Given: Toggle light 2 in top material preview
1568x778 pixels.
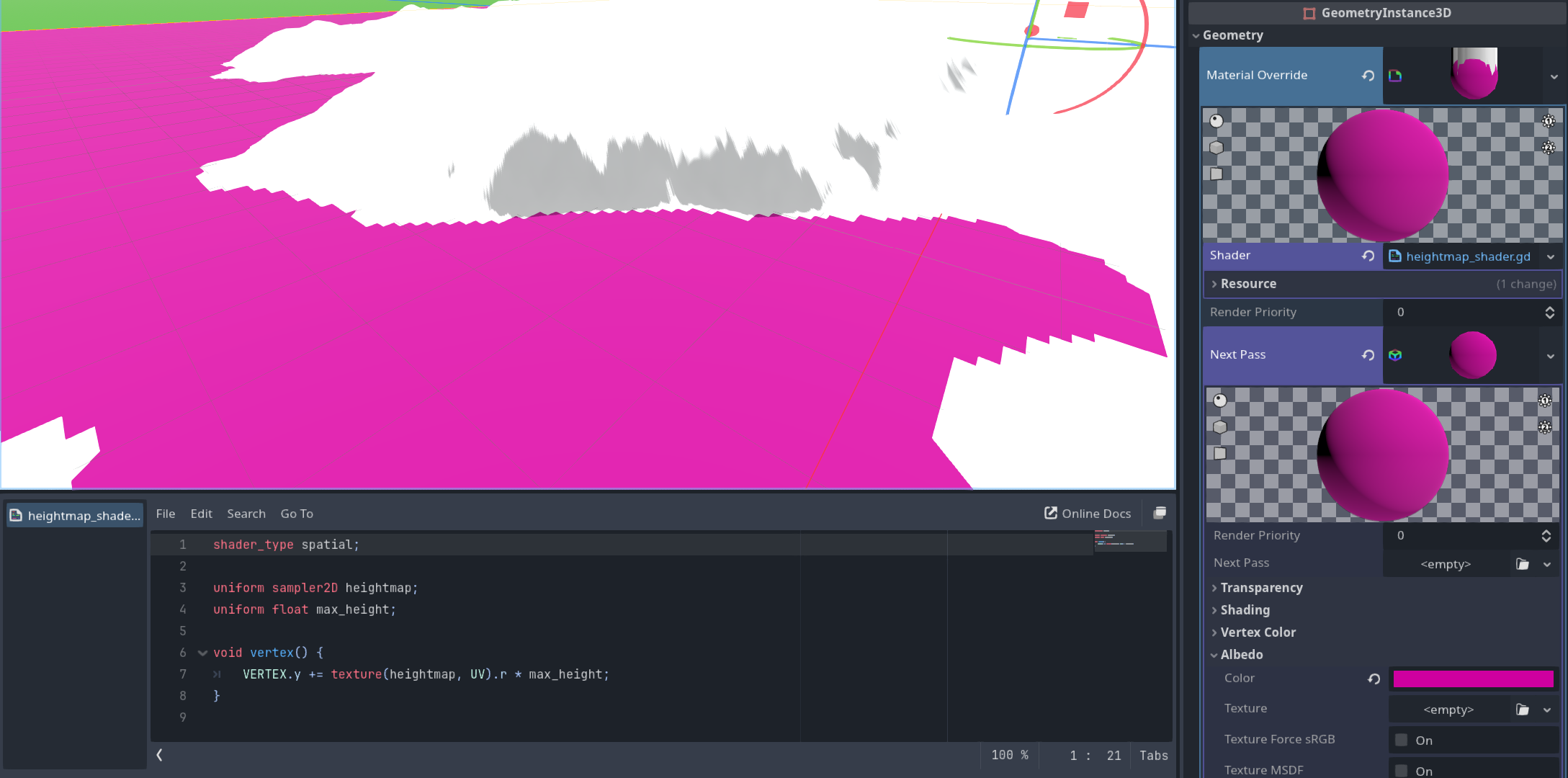Looking at the screenshot, I should [1548, 148].
